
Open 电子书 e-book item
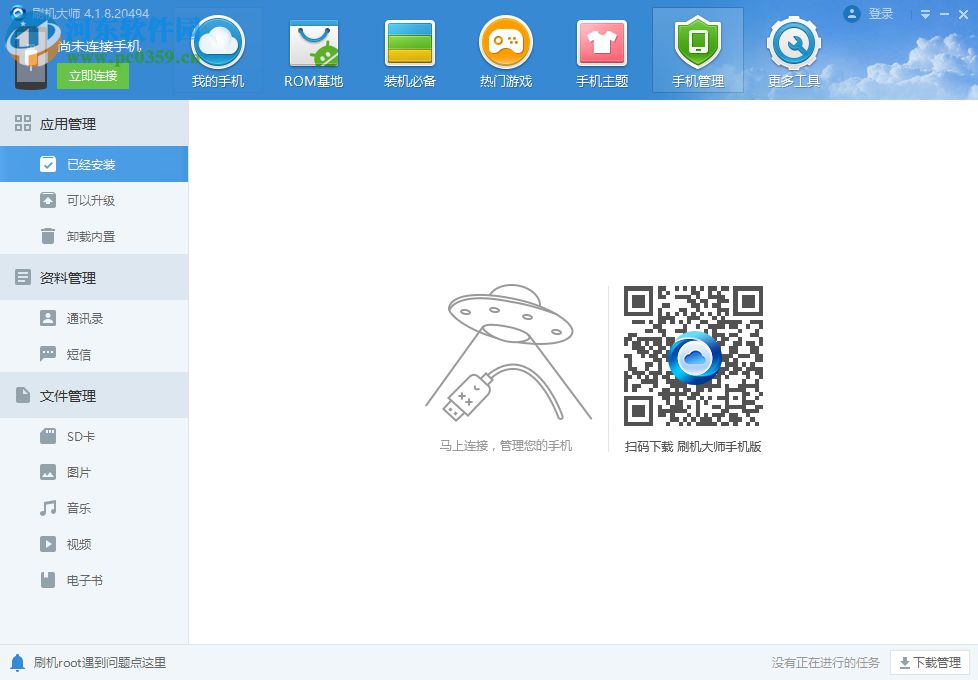coord(94,580)
